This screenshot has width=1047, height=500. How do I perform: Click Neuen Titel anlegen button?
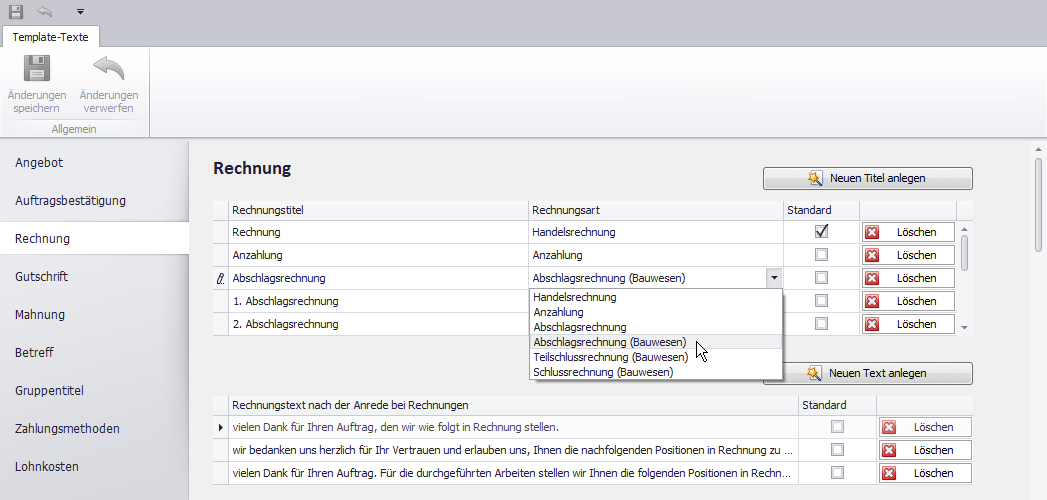coord(867,179)
